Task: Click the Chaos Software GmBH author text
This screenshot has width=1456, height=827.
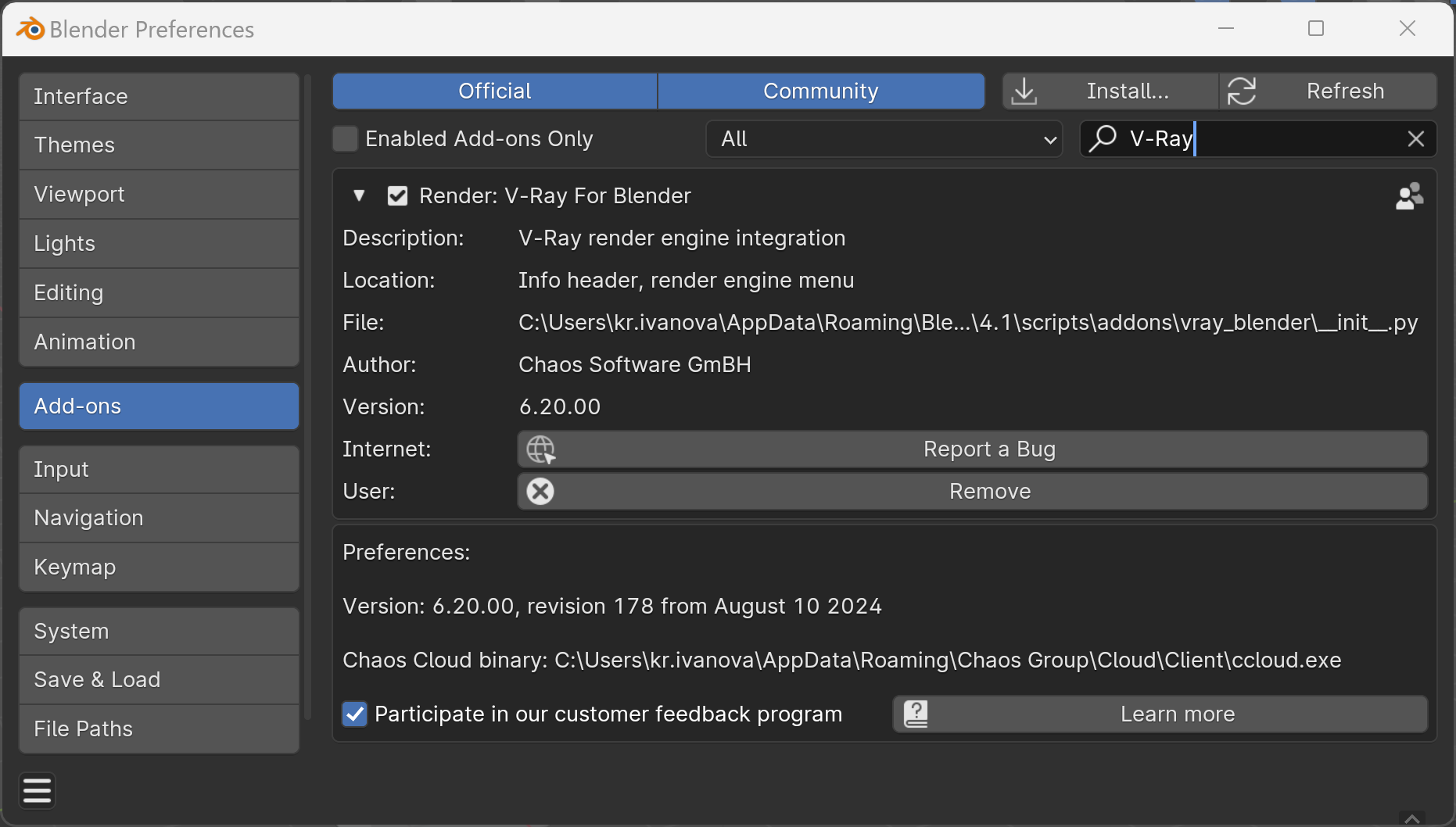Action: [x=635, y=365]
